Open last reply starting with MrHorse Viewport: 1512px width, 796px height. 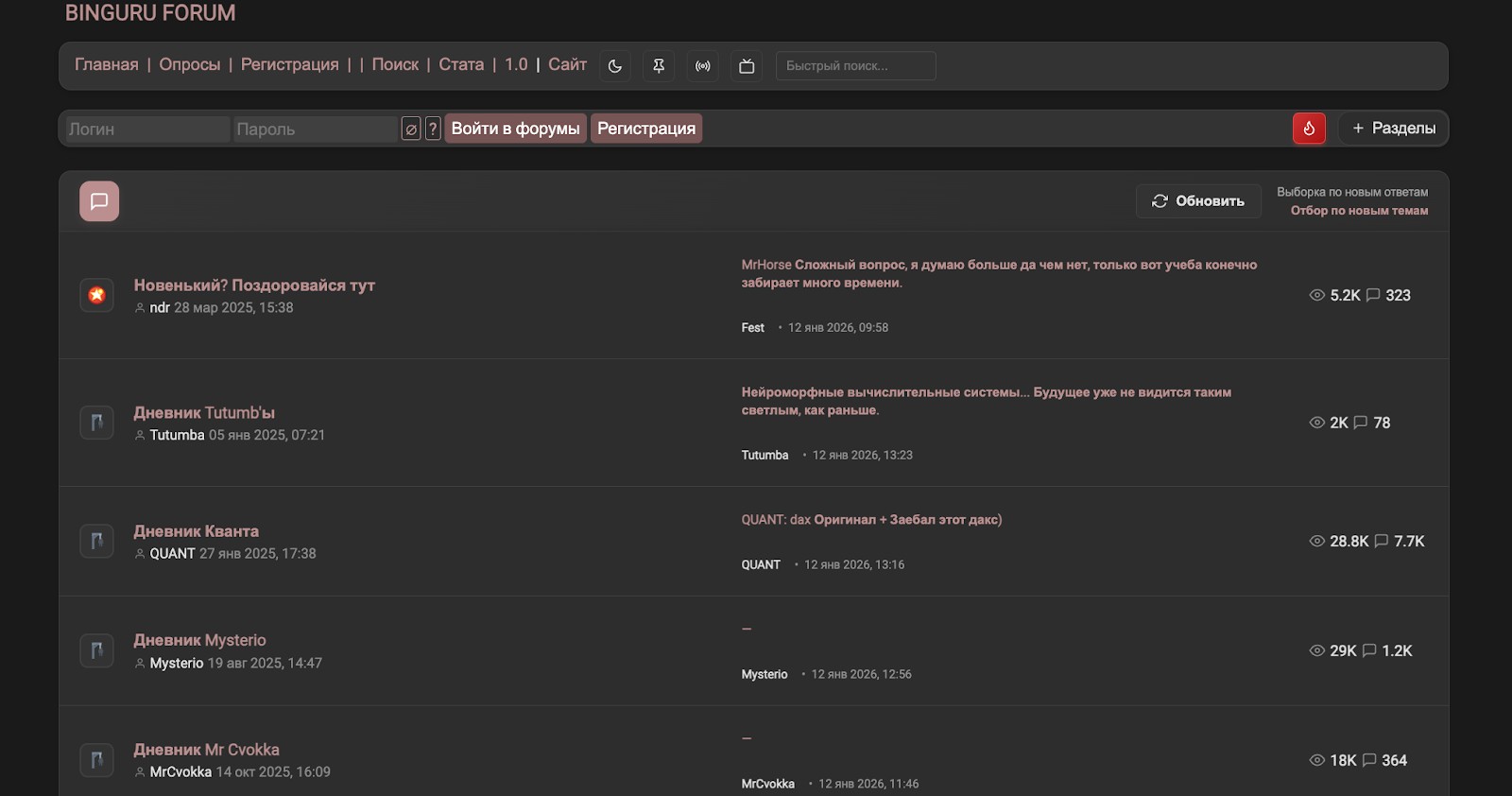(999, 273)
